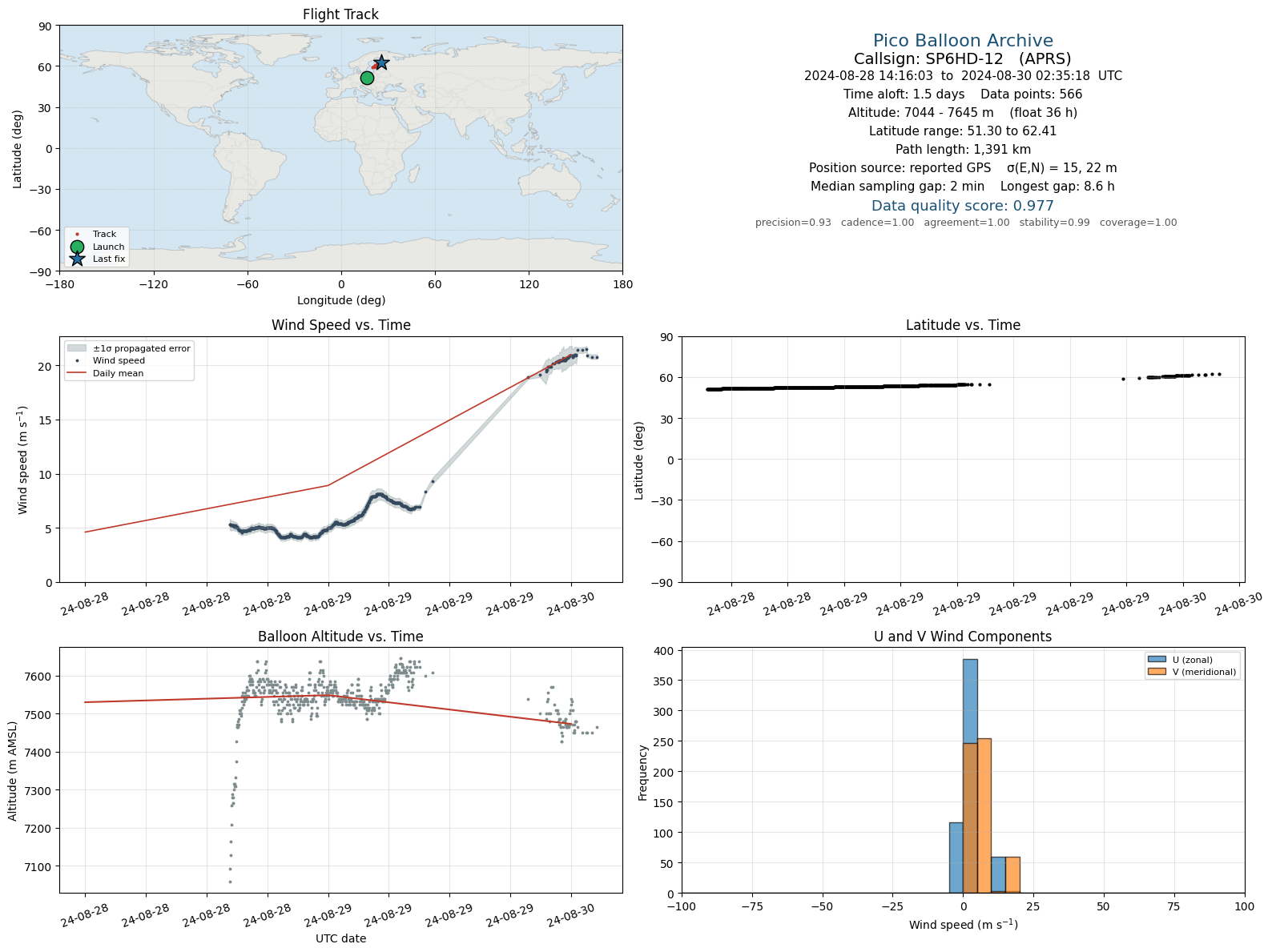The image size is (1272, 952).
Task: Select the Callsign: SP6HD-12 (APRS) line
Action: (x=963, y=58)
